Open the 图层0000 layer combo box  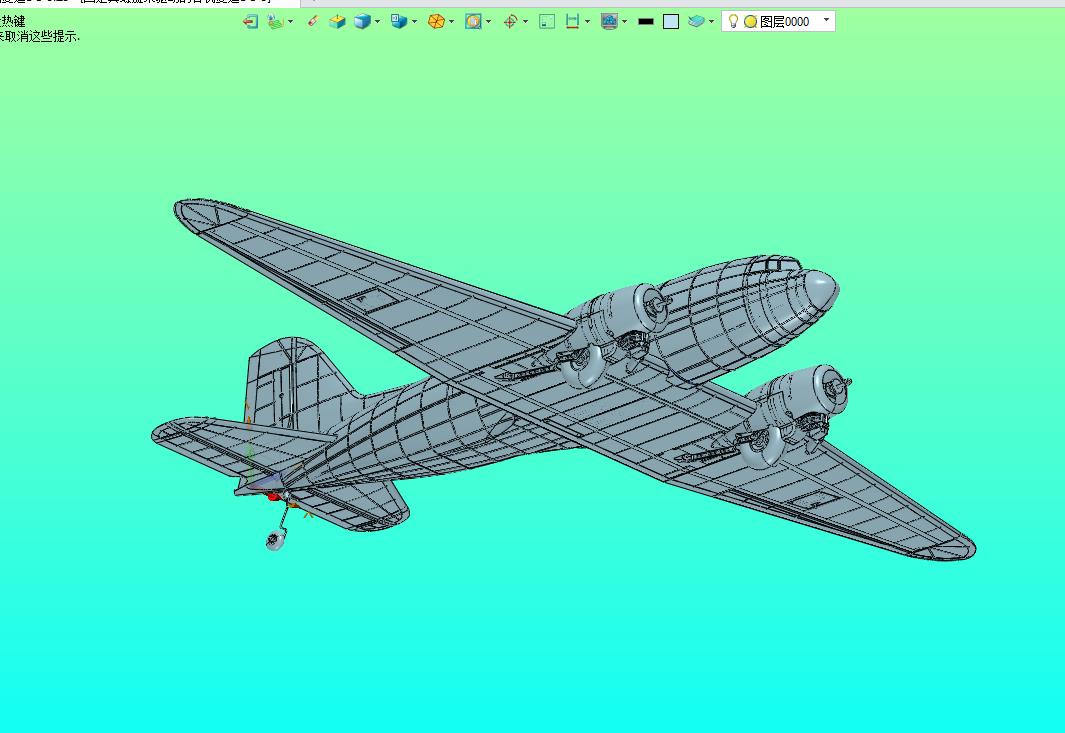(x=778, y=21)
